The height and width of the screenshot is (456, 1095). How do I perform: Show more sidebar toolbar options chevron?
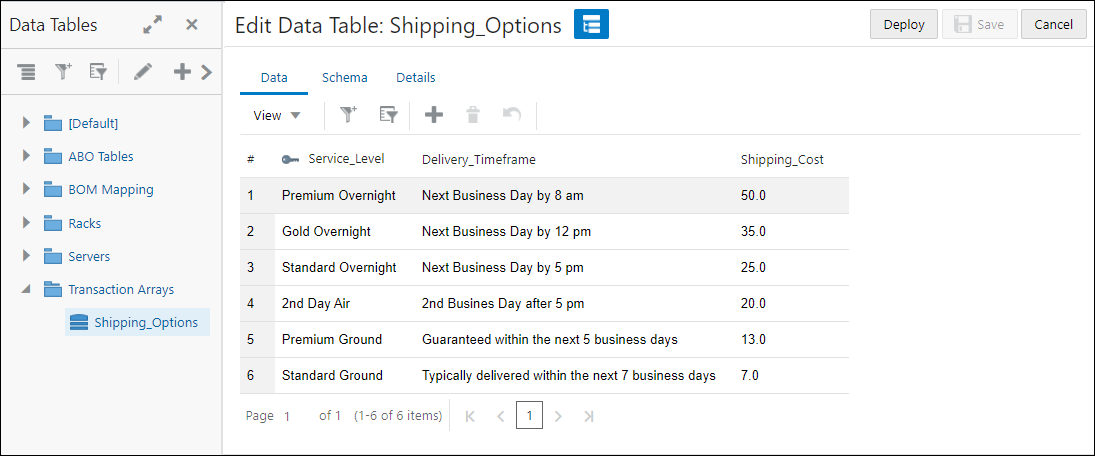[x=206, y=71]
